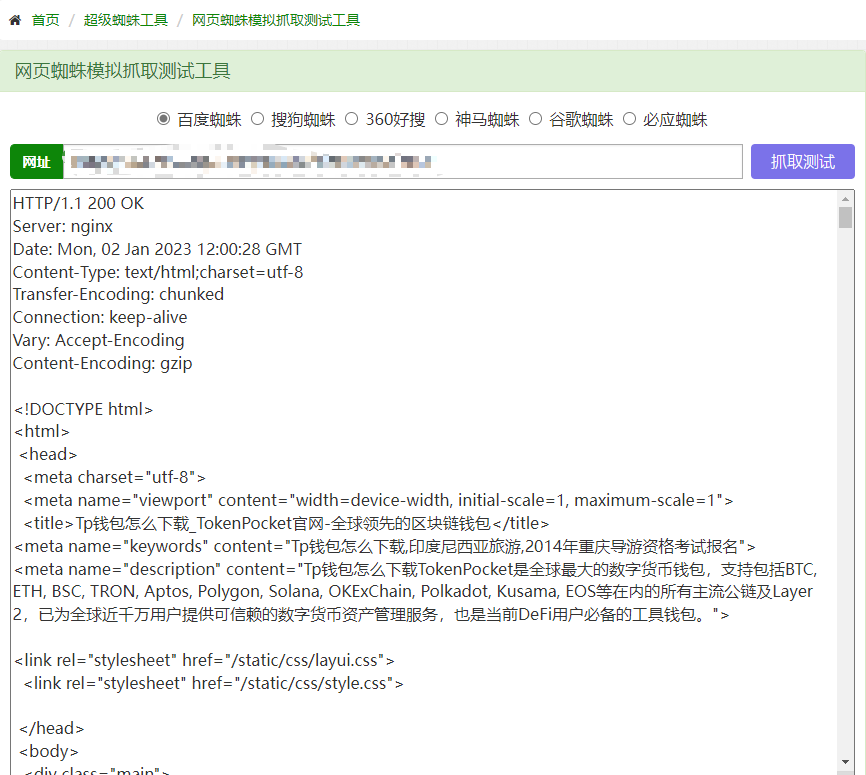
Task: Click the 'Connection: keep-alive' line
Action: tap(100, 318)
